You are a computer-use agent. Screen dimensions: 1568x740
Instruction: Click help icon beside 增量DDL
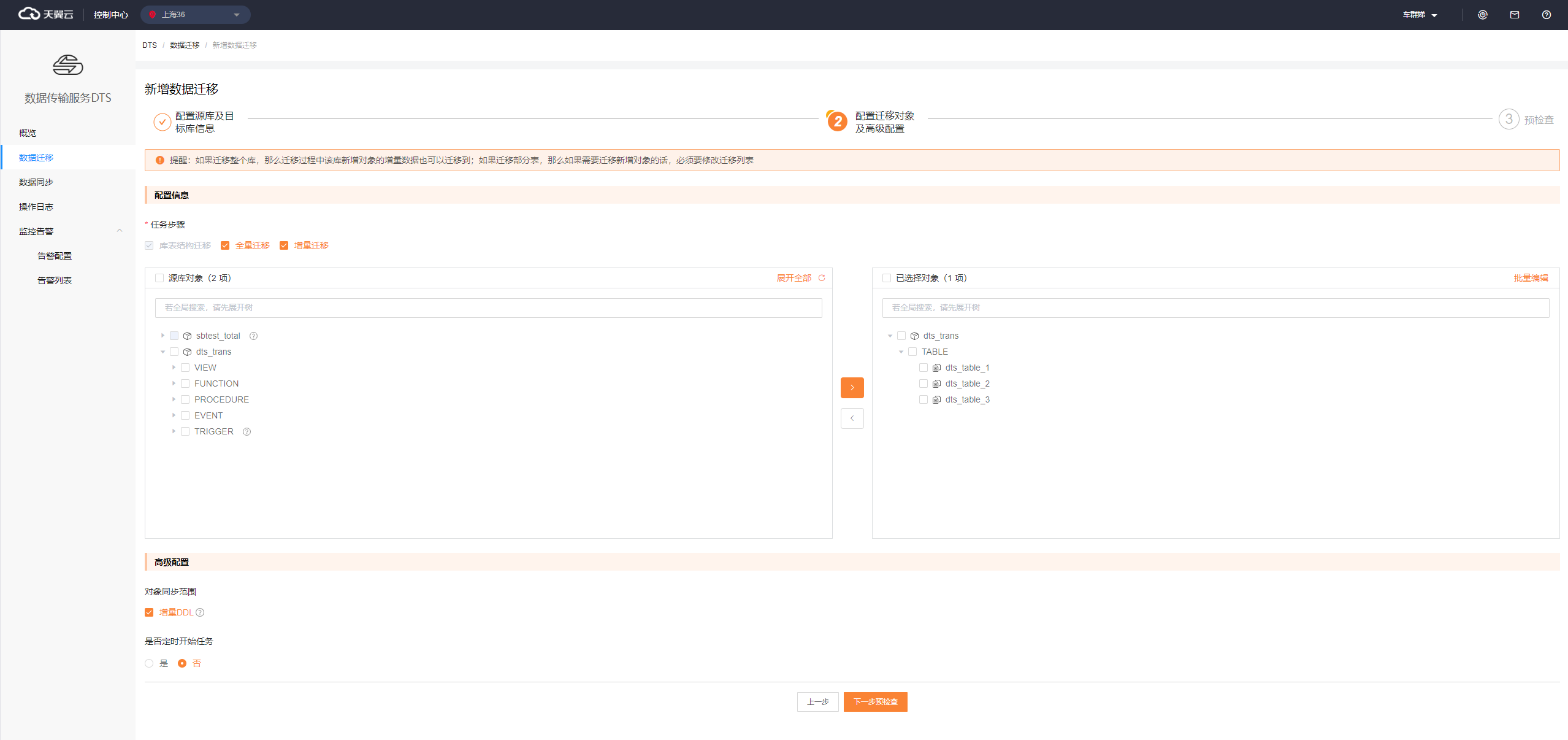point(200,612)
